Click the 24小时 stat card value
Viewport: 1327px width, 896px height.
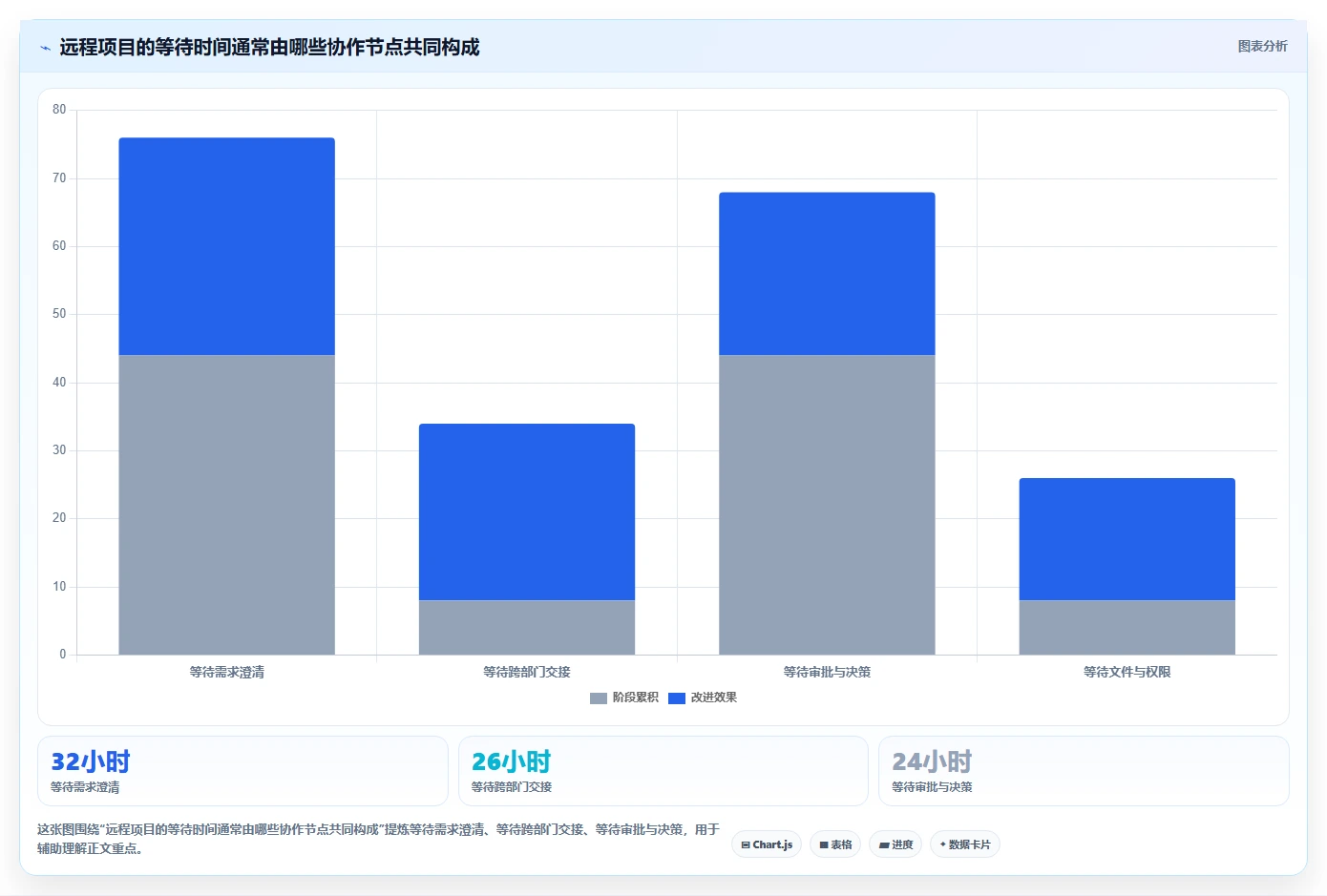[x=932, y=761]
